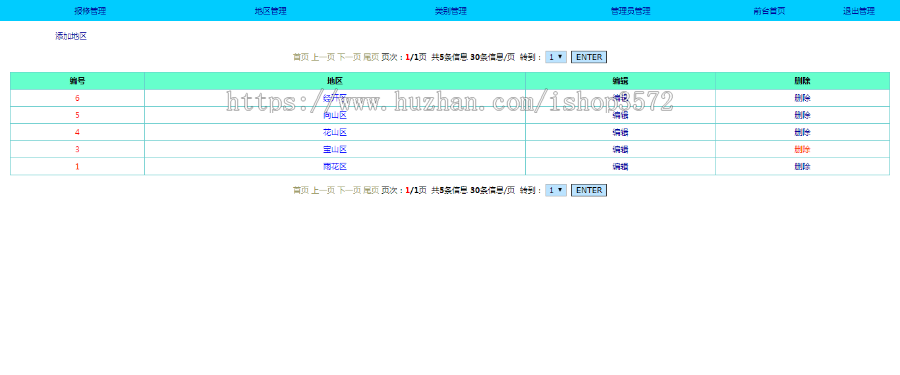Click 编辑 in the row numbered 6

pyautogui.click(x=620, y=98)
